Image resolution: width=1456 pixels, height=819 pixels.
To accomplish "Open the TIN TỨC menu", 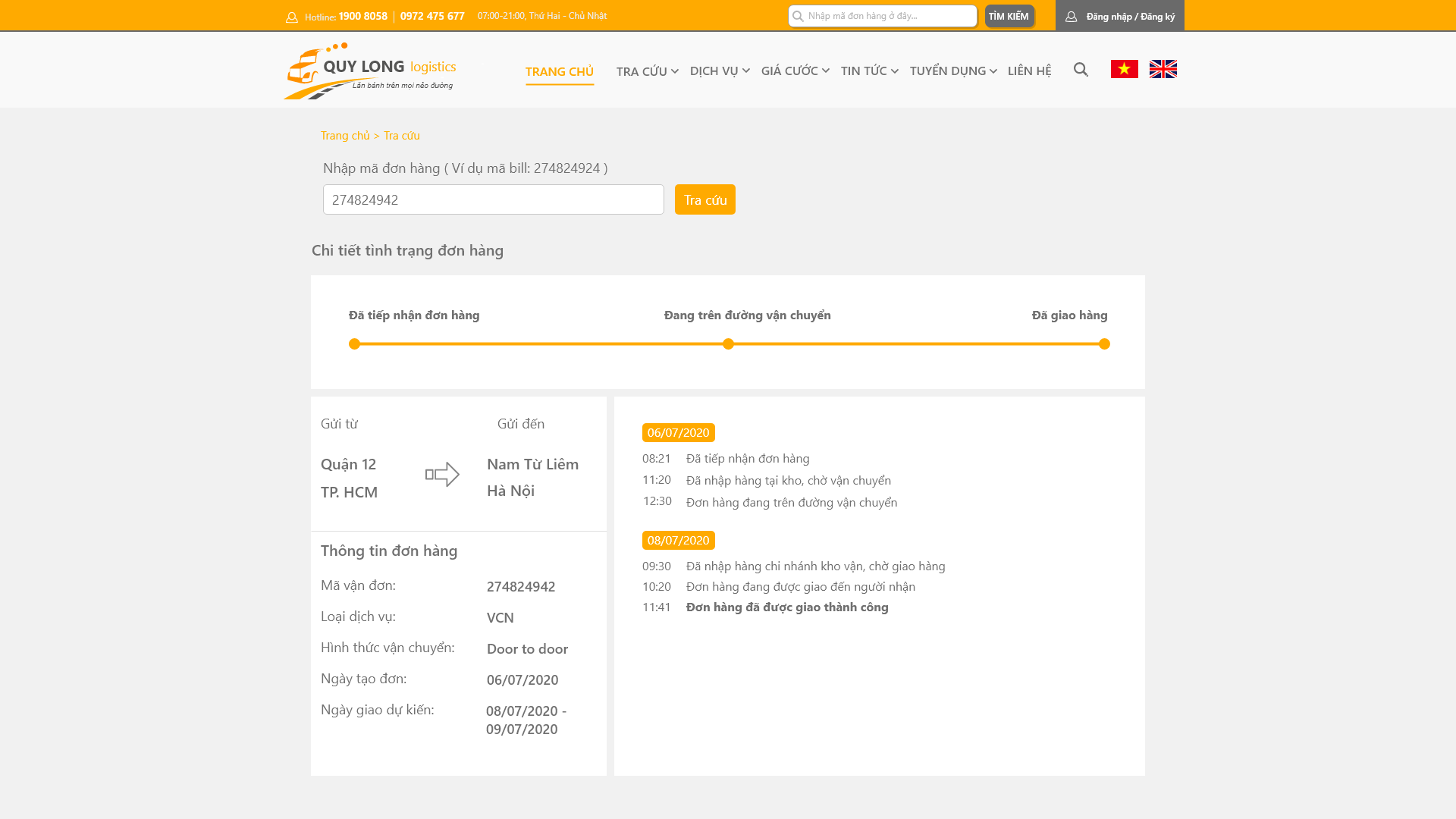I will click(x=869, y=71).
